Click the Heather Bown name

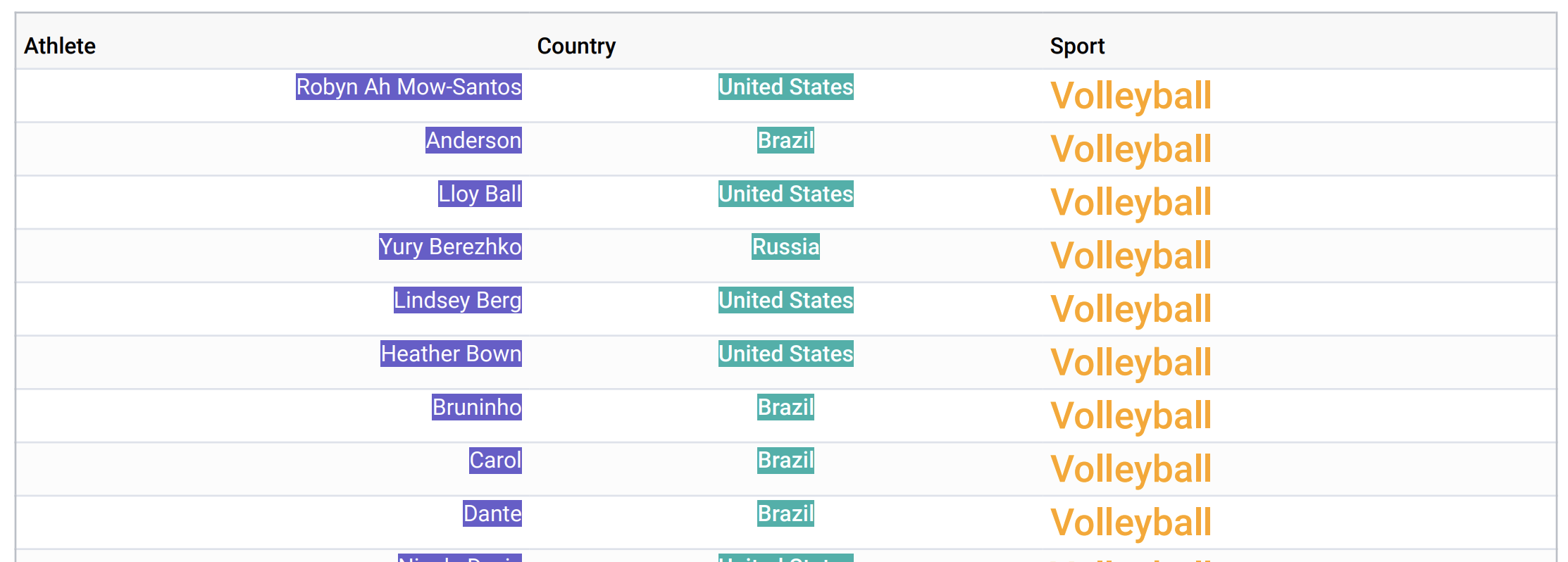click(x=451, y=354)
